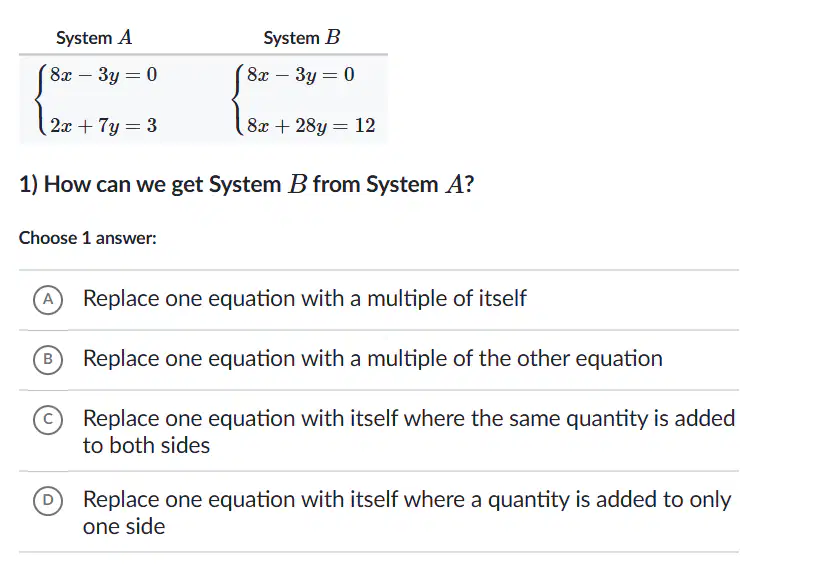Select radio option B circle
The image size is (817, 570).
point(48,360)
